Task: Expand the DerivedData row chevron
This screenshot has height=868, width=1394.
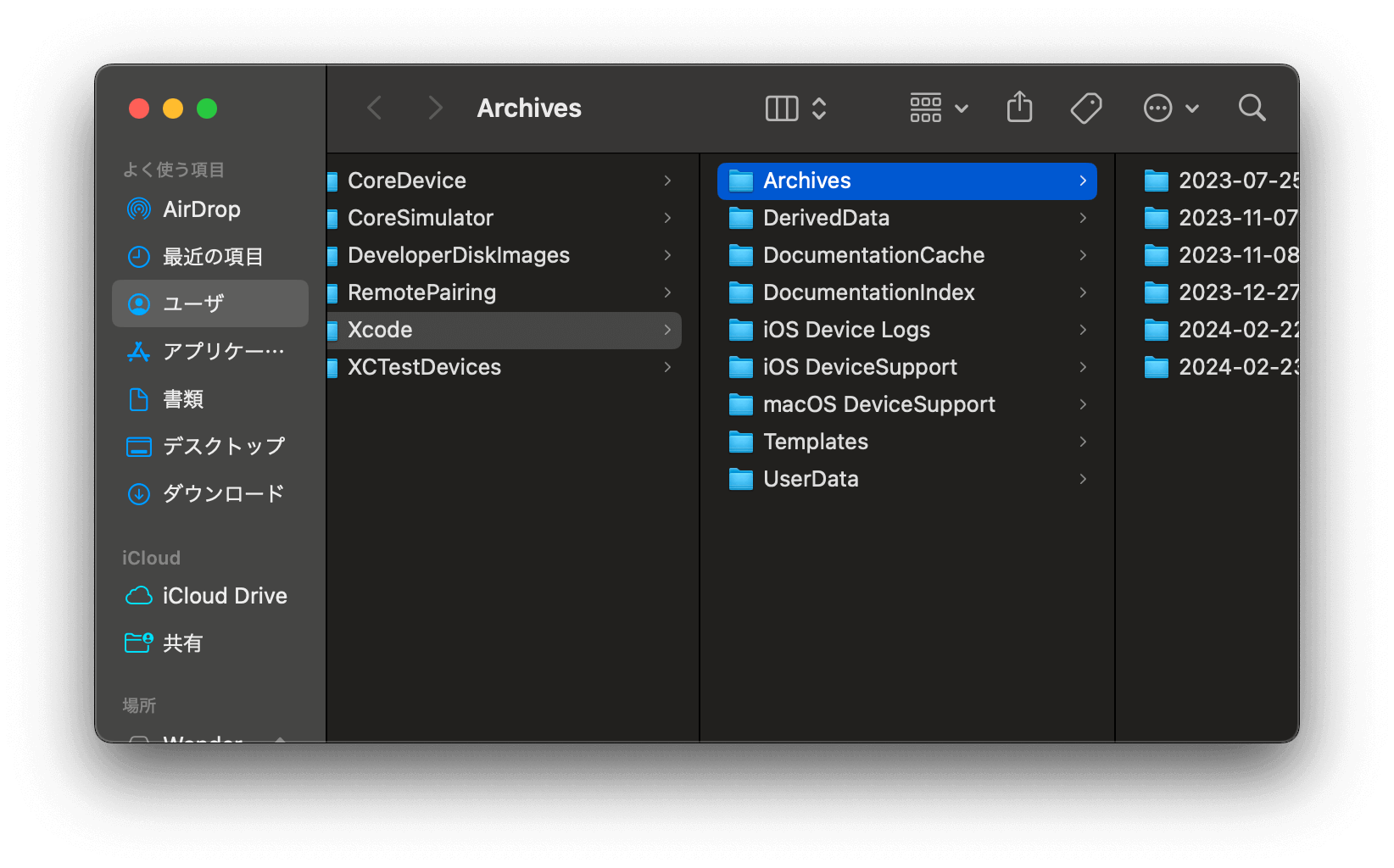Action: [1083, 218]
